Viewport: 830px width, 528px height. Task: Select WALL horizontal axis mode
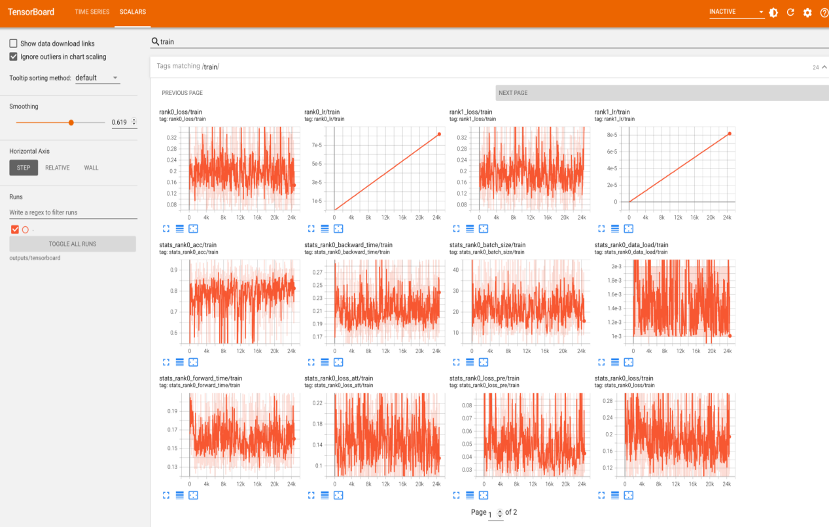tap(91, 168)
